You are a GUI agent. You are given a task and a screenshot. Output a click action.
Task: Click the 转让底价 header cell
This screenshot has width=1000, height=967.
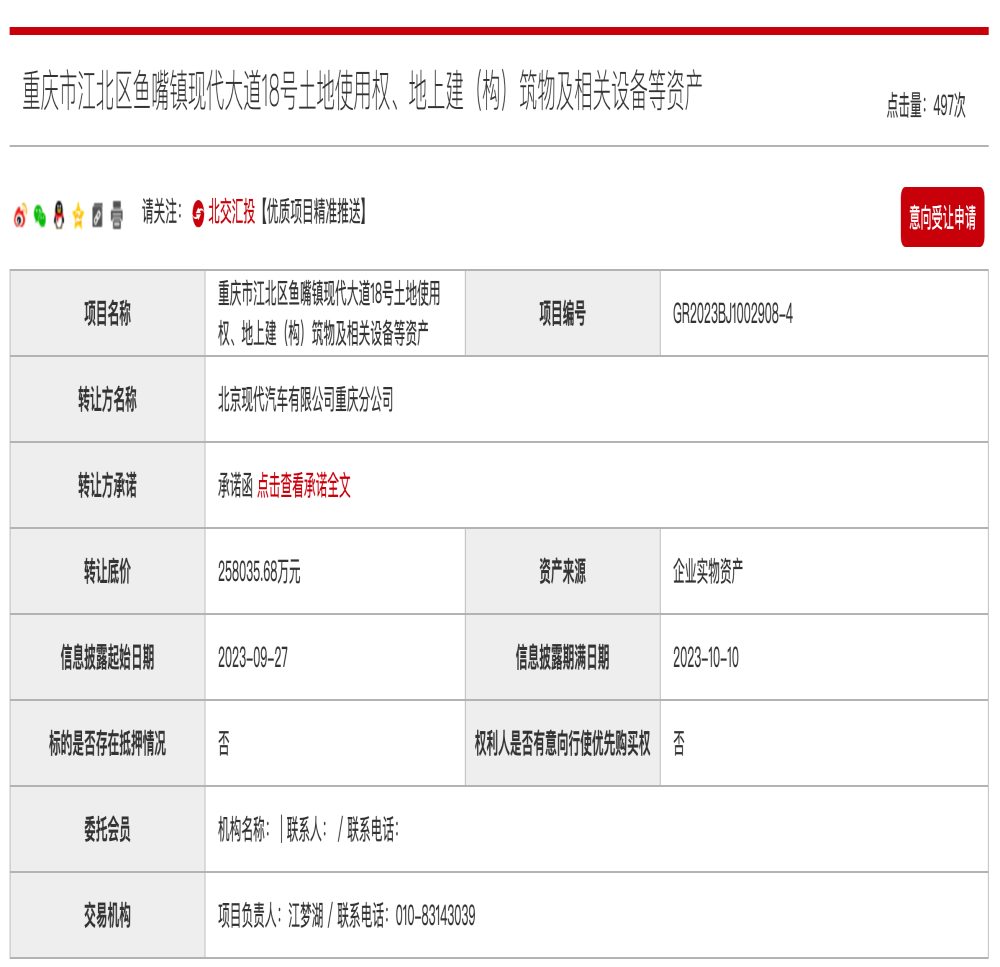(x=107, y=572)
